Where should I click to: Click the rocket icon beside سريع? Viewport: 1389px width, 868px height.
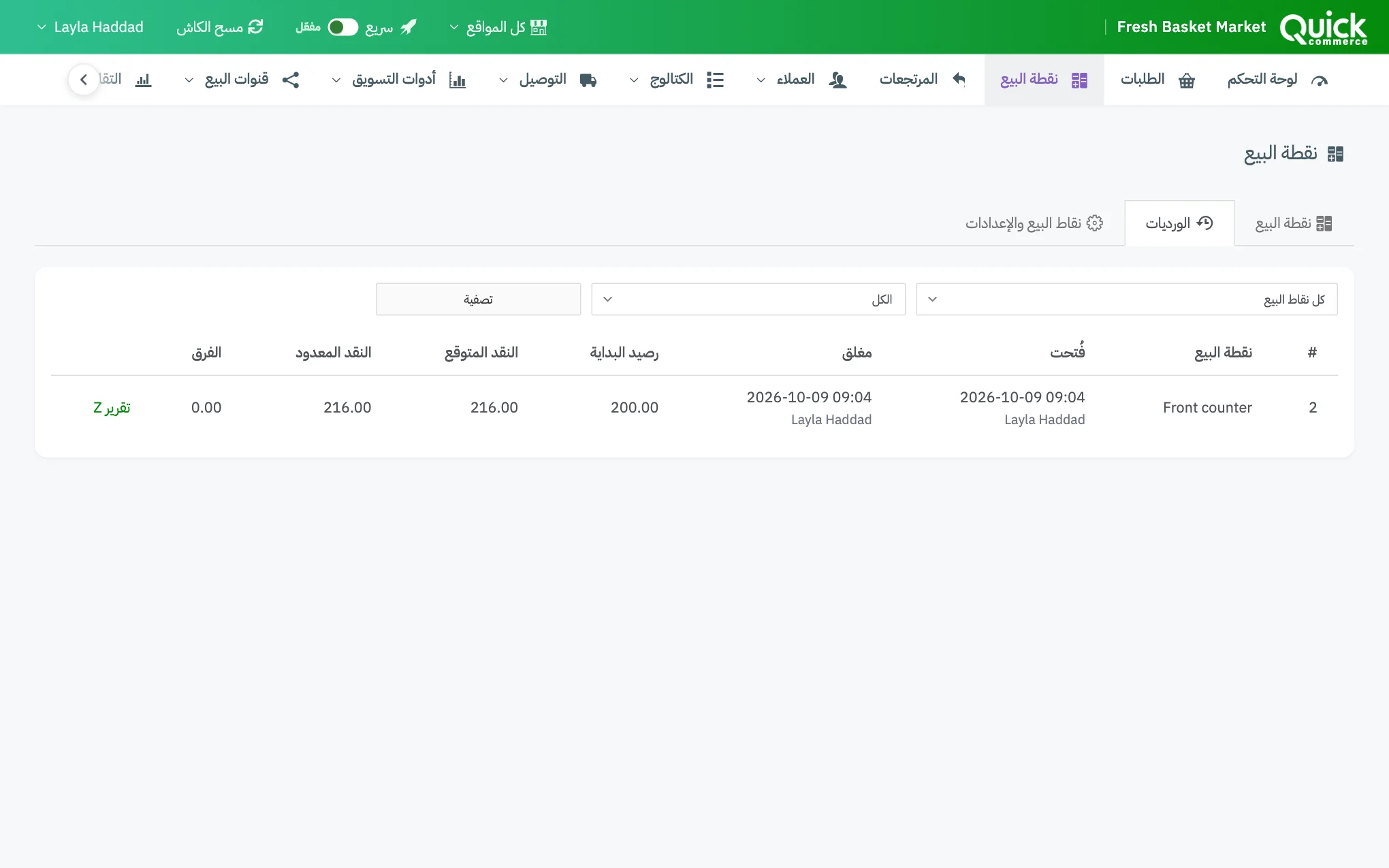point(409,27)
